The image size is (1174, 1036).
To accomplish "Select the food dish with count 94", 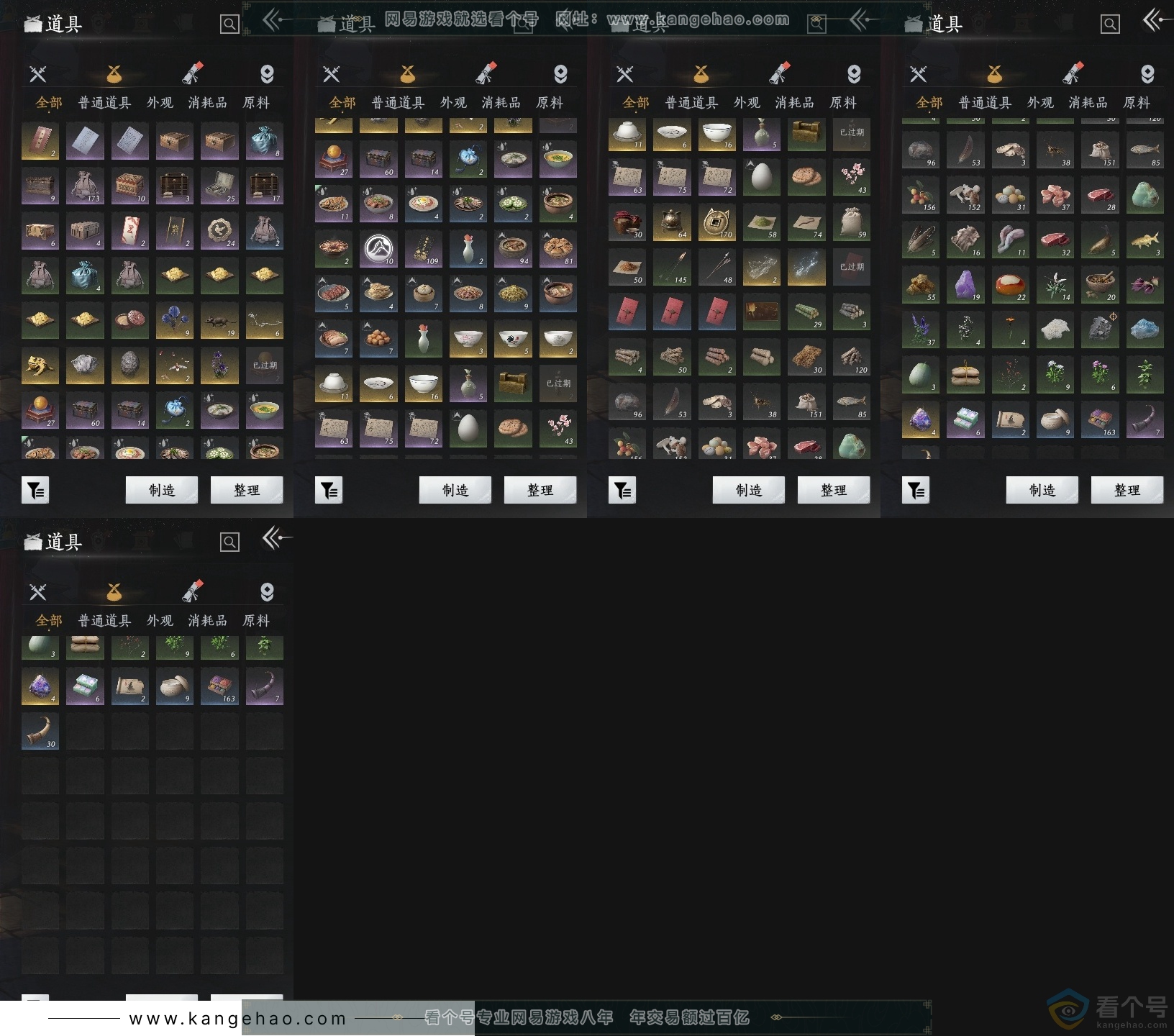I will tap(513, 249).
